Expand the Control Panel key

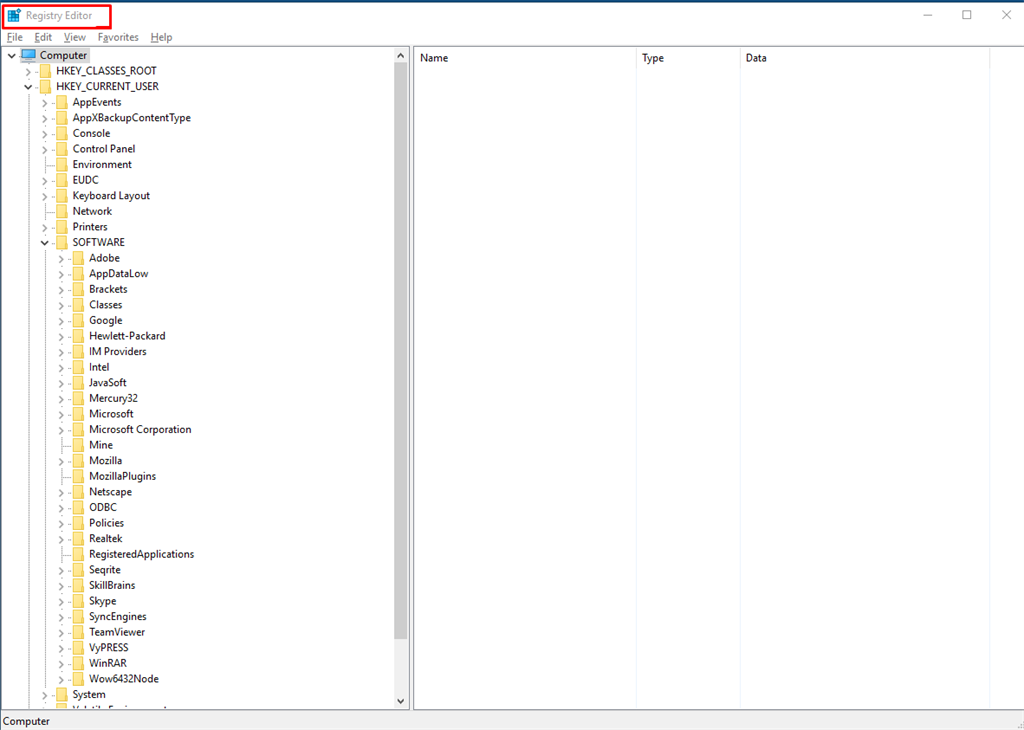pyautogui.click(x=44, y=150)
